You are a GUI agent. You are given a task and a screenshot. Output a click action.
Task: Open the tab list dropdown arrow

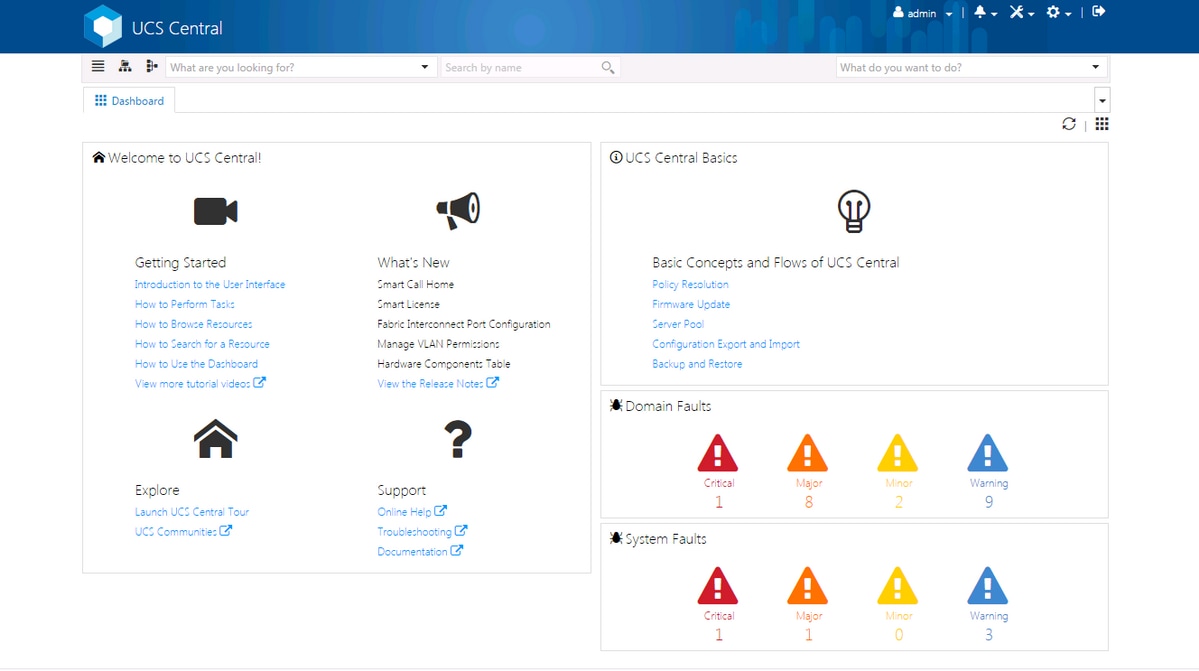click(1102, 100)
